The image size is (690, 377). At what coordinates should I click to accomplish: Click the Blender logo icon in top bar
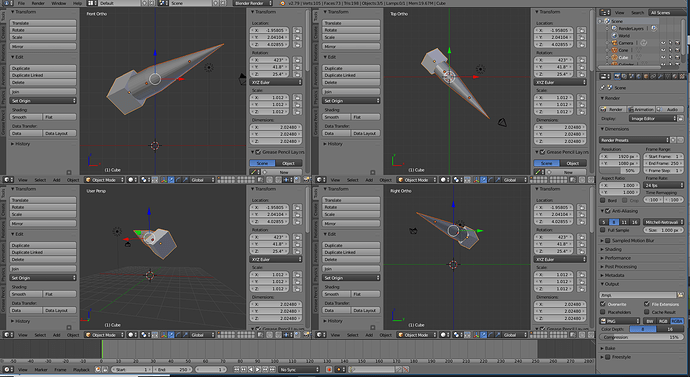[282, 3]
